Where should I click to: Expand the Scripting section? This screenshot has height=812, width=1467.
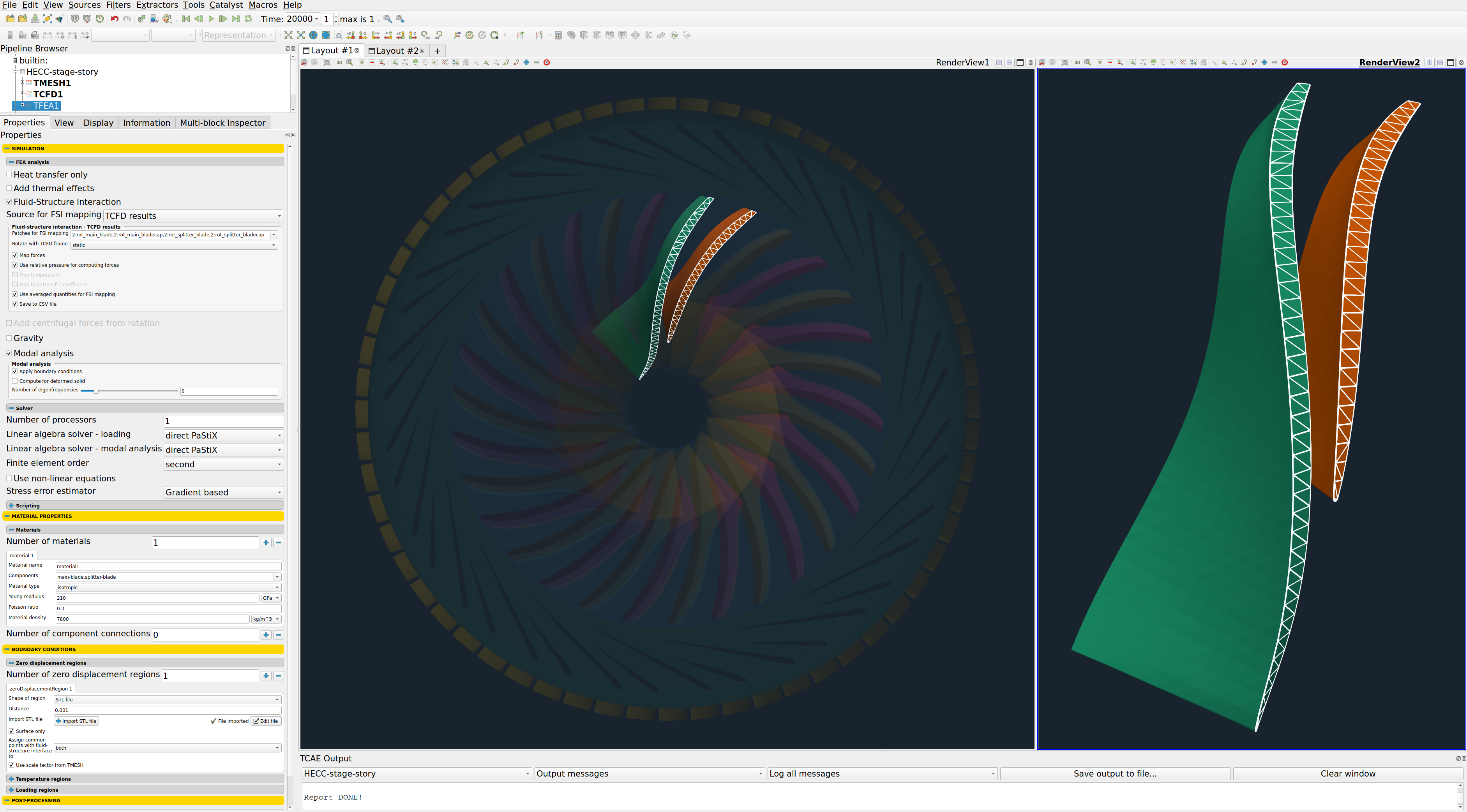(145, 506)
